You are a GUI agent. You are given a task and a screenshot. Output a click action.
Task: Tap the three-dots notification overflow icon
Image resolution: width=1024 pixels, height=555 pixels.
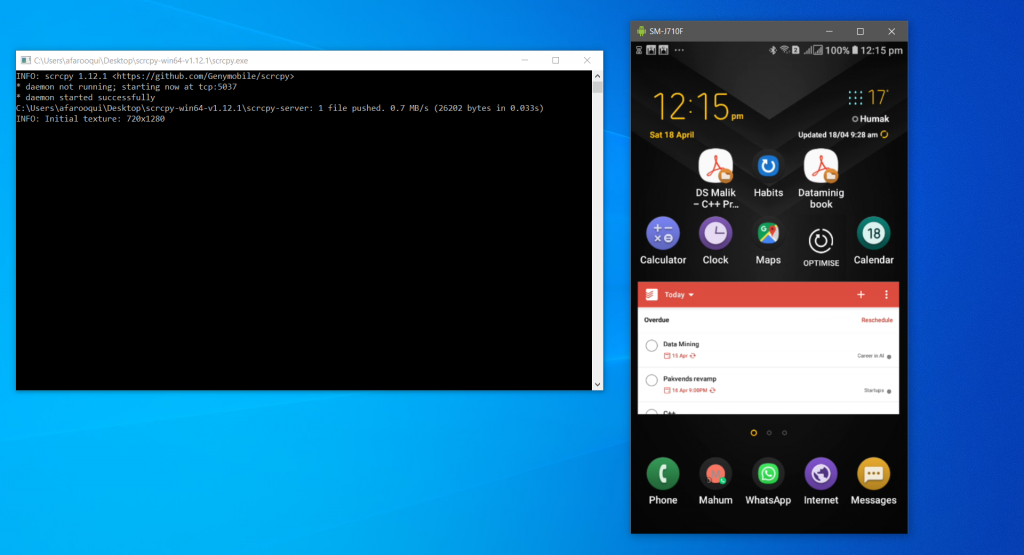click(679, 50)
